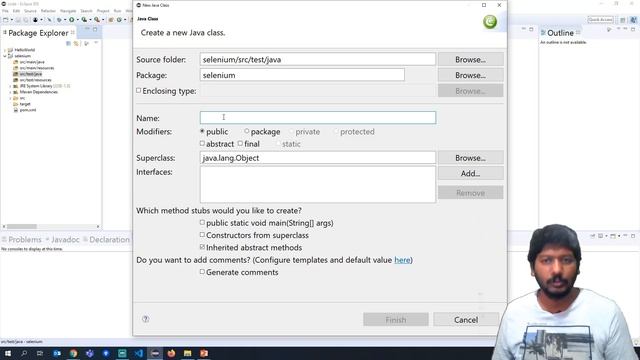
Task: Switch to Eclipse on the taskbar
Action: point(155,353)
